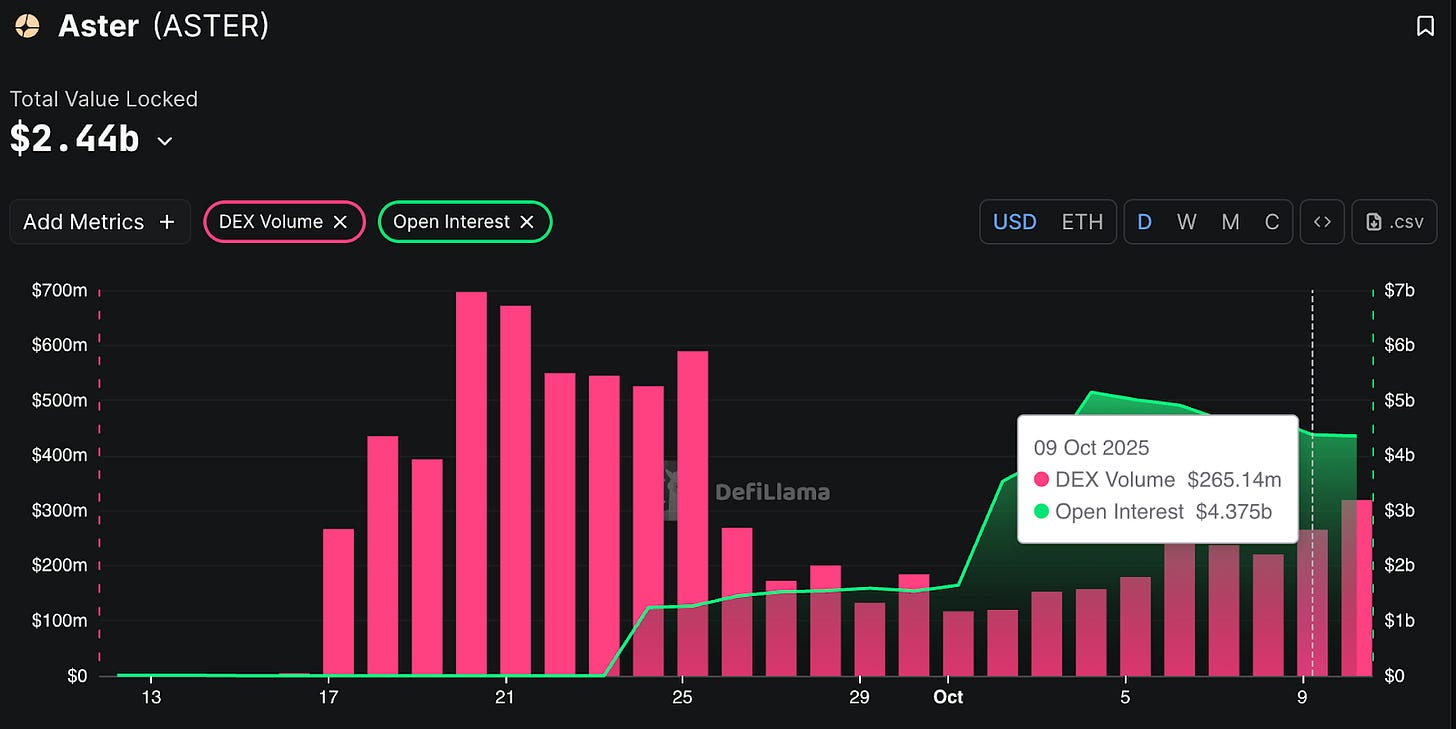Click the DefiLlama watermark logo

click(x=748, y=491)
